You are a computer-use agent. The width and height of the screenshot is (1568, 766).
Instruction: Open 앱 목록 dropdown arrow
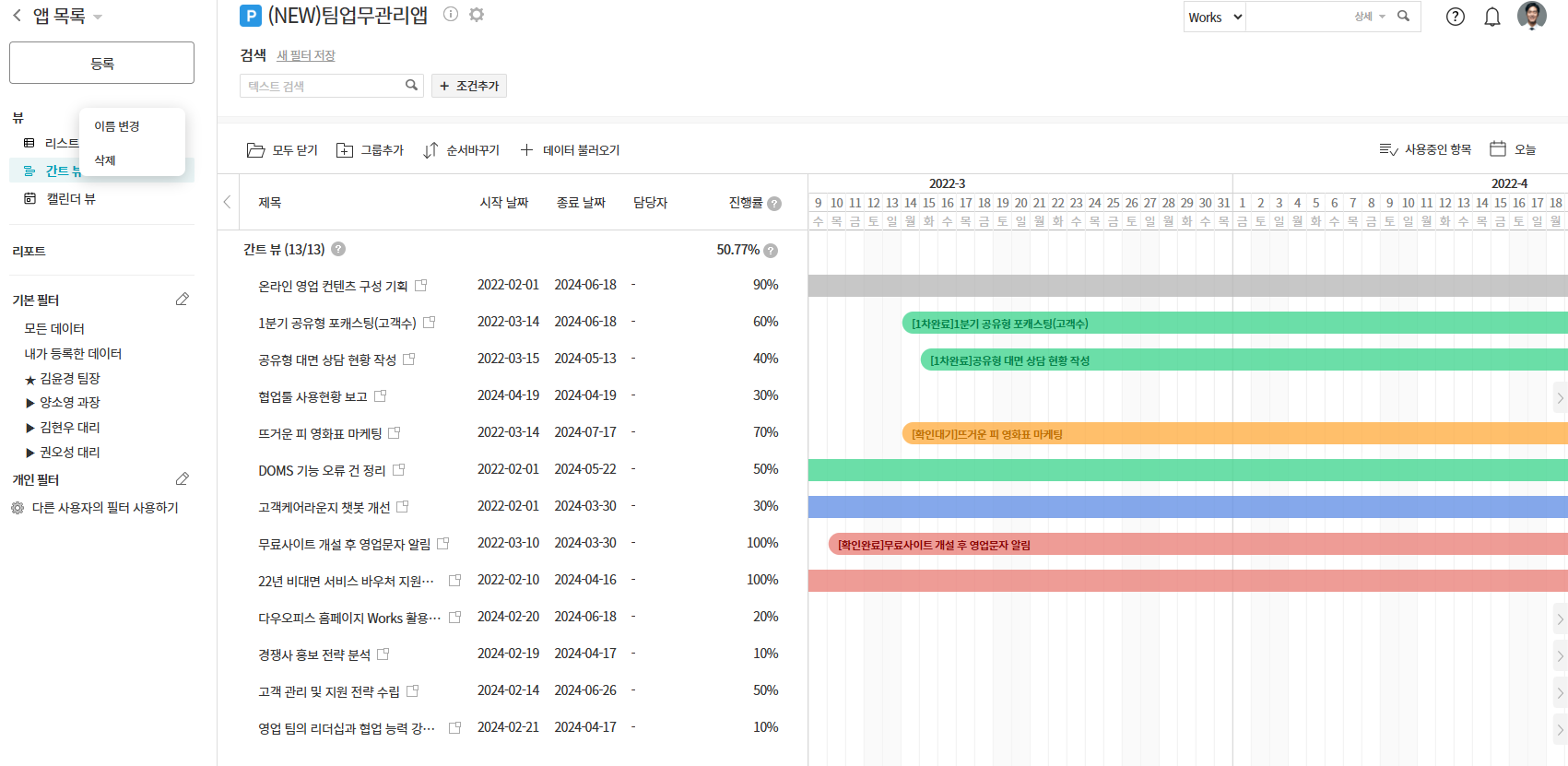coord(98,17)
